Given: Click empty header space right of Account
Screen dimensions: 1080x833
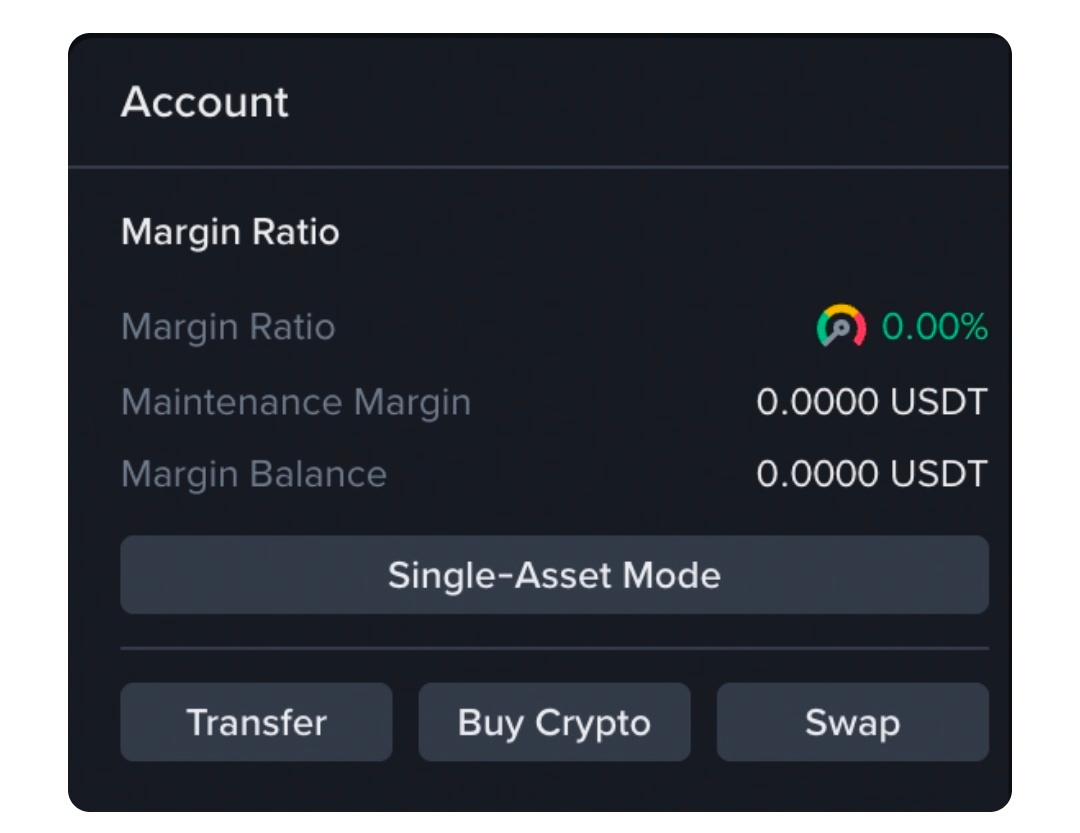Looking at the screenshot, I should click(650, 102).
